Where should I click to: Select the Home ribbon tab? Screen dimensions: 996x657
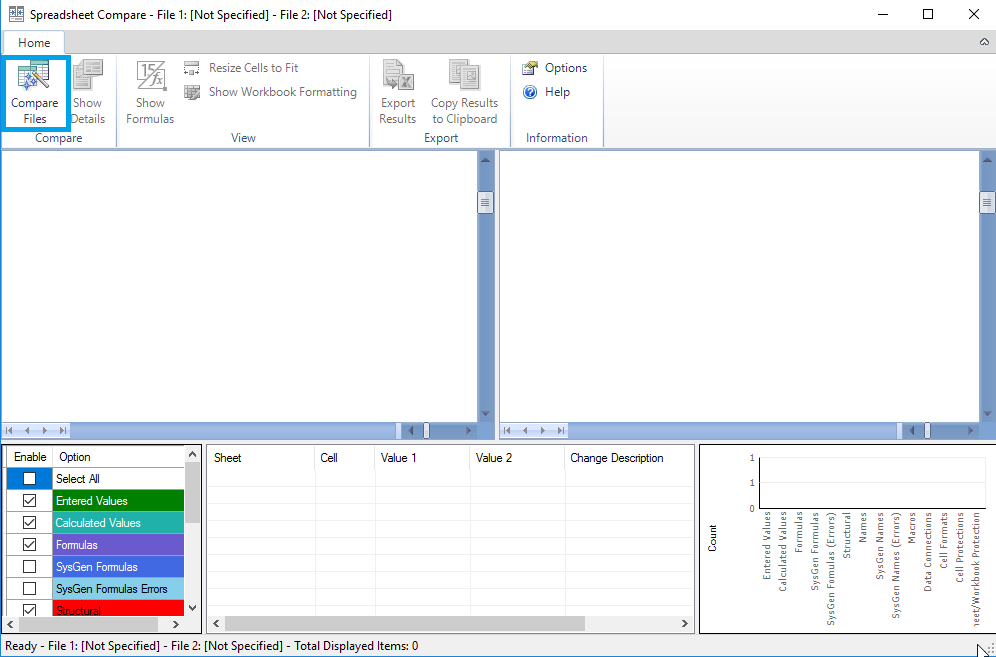34,43
